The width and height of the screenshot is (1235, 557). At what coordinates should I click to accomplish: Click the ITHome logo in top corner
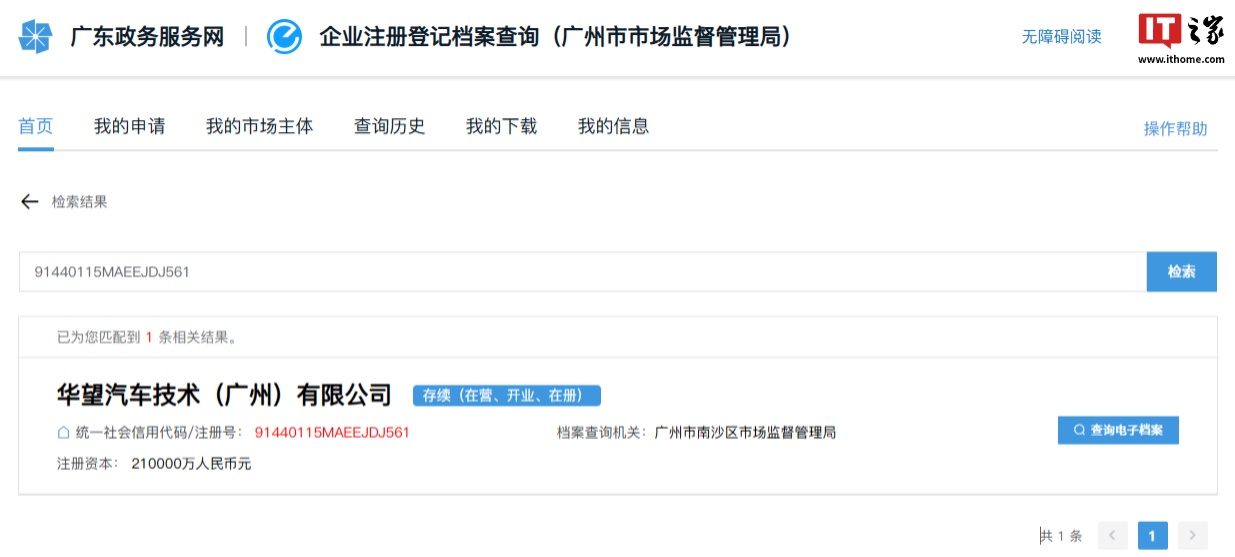pyautogui.click(x=1181, y=38)
